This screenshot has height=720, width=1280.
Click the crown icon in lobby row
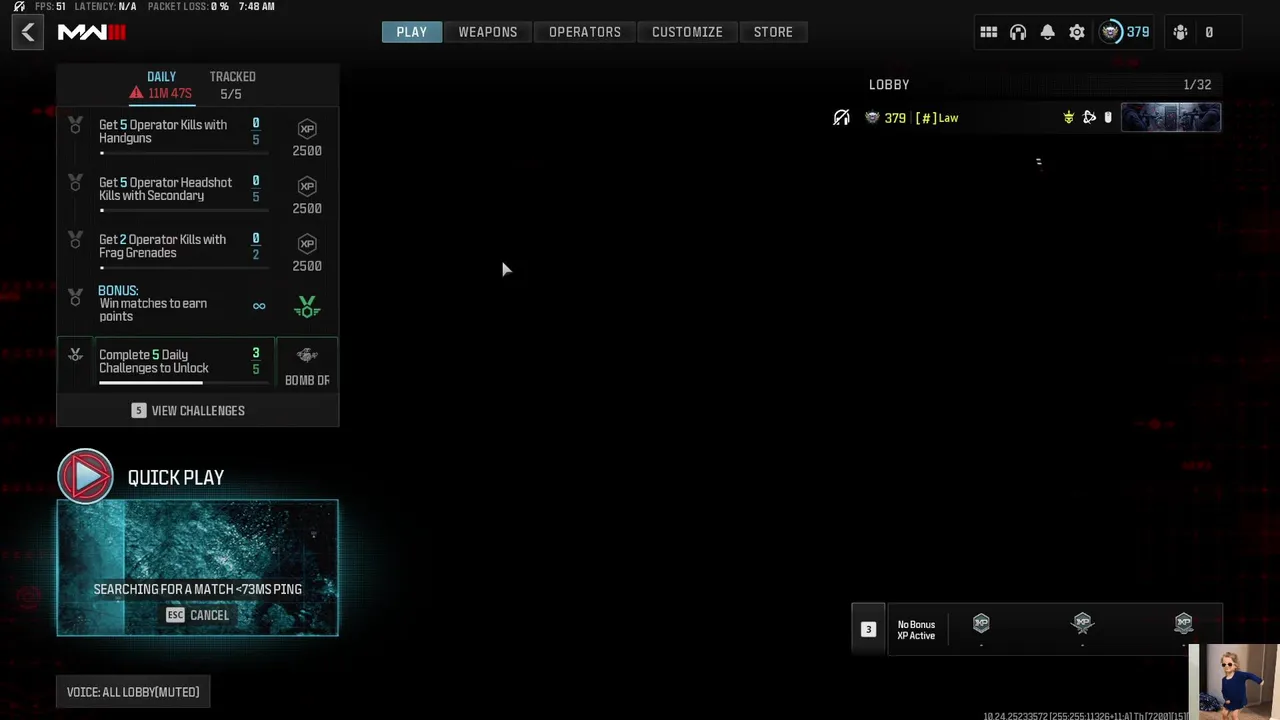click(x=1068, y=118)
